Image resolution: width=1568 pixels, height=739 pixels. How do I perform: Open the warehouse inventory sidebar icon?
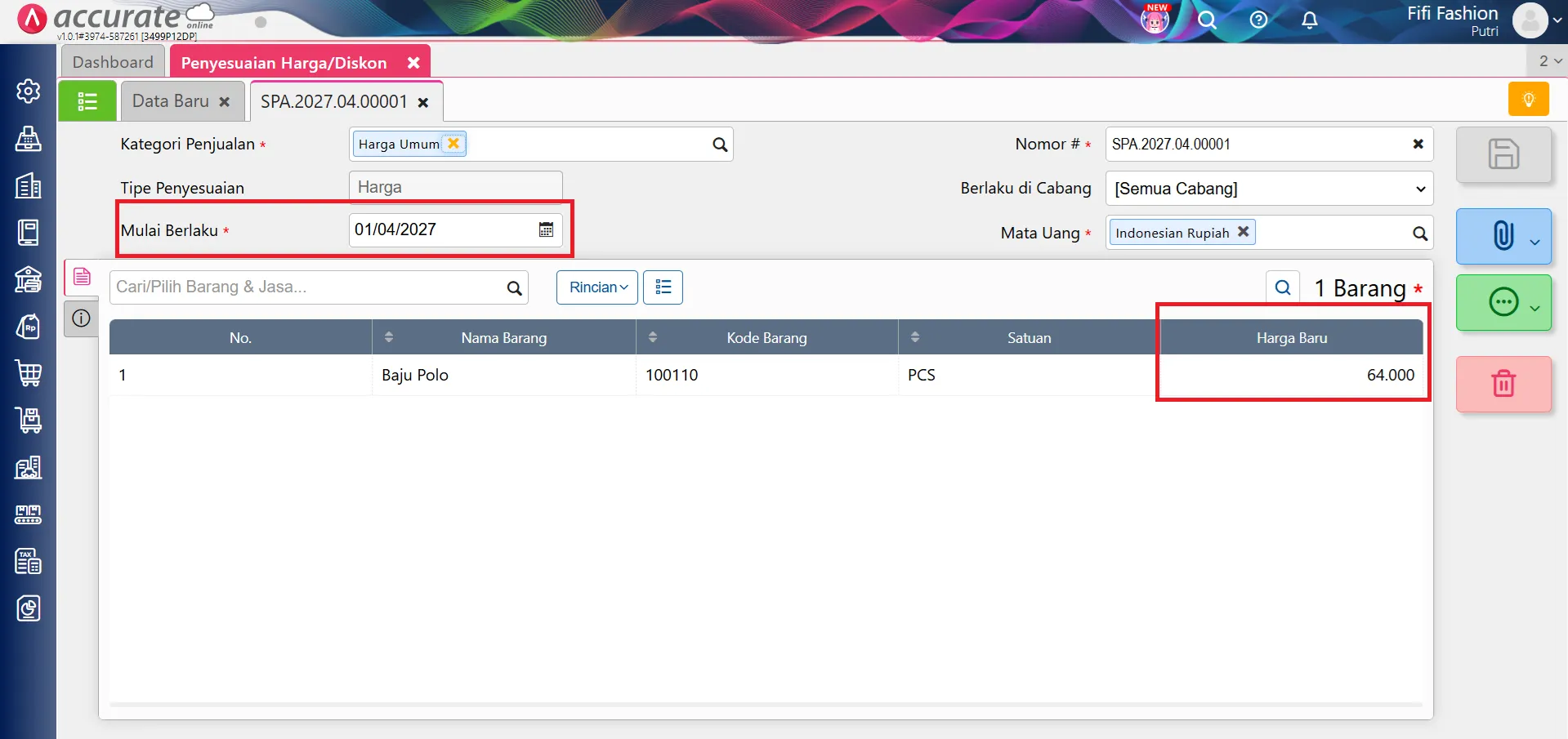point(29,467)
